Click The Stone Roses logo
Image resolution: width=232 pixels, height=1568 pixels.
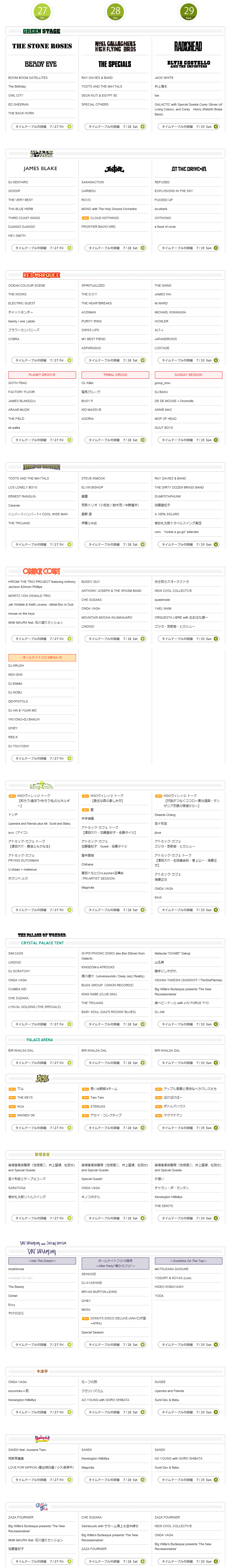(x=42, y=46)
